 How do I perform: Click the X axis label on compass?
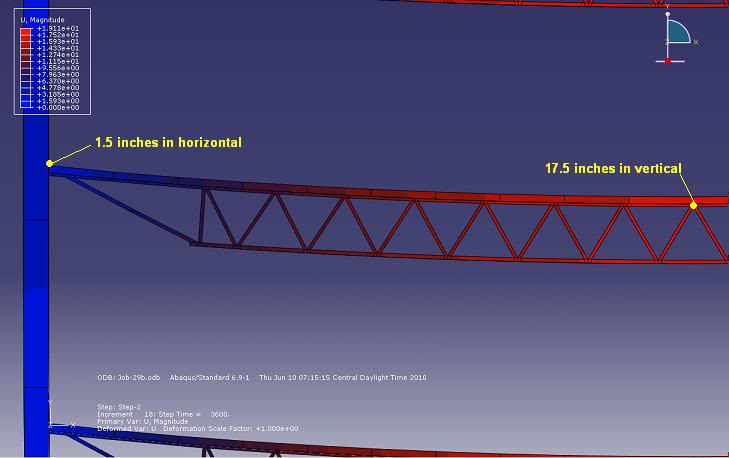(695, 42)
